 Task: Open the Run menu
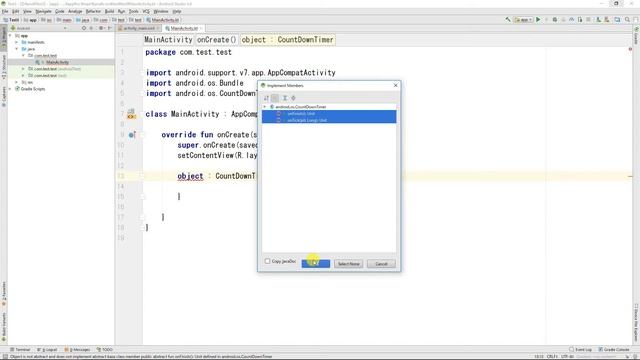click(x=121, y=11)
